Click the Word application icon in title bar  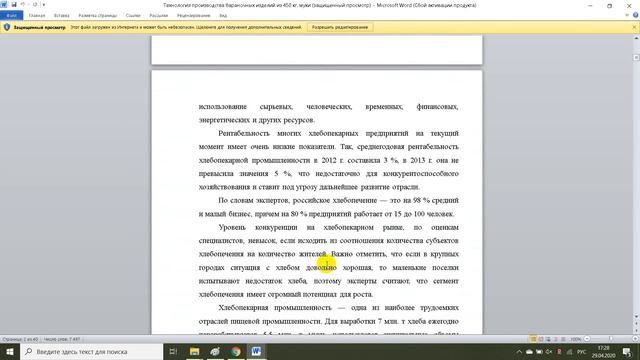click(x=4, y=4)
